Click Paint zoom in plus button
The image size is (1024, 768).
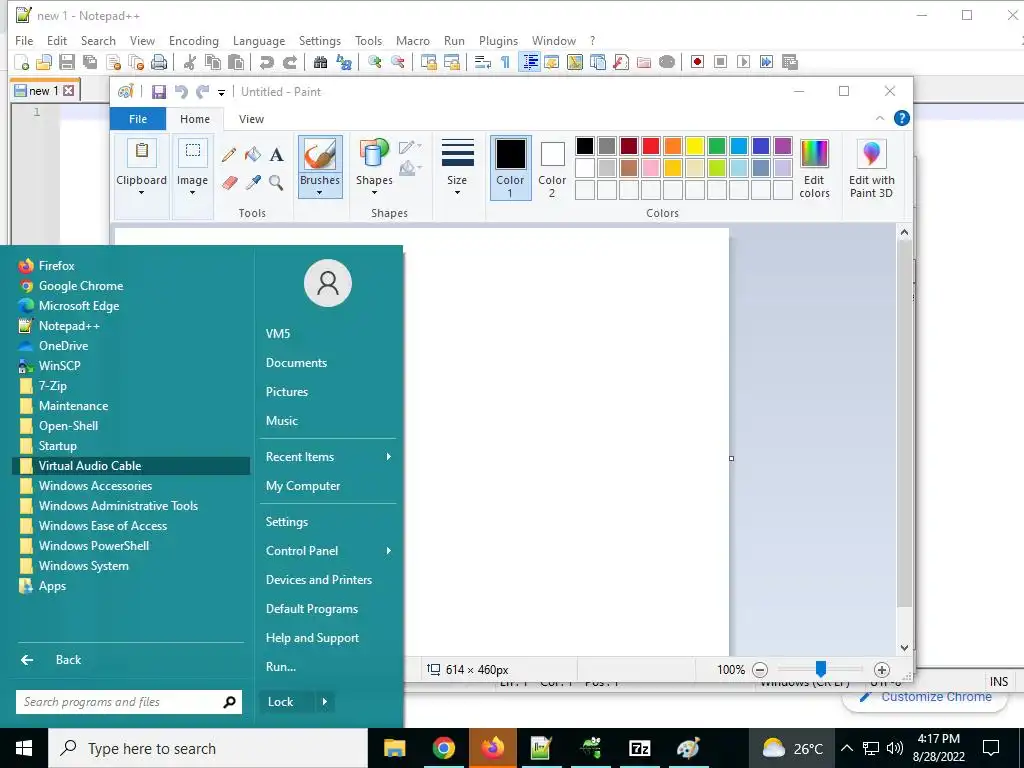tap(882, 669)
